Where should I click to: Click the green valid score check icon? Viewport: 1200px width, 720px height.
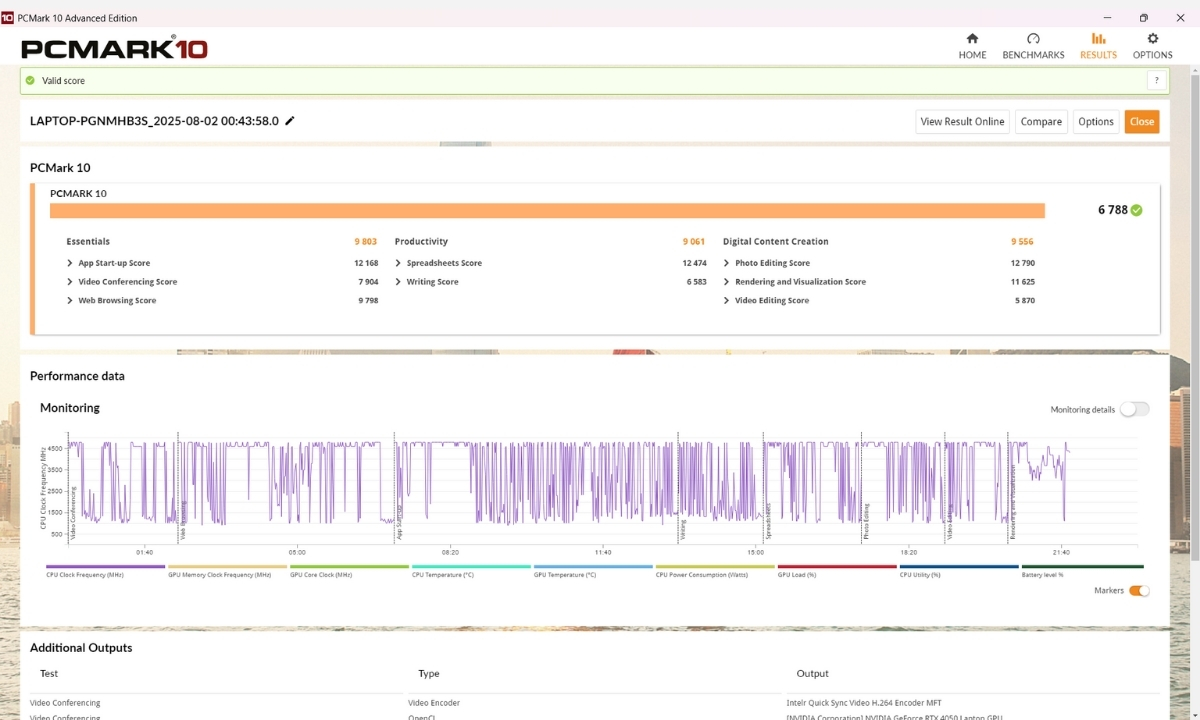pos(30,81)
